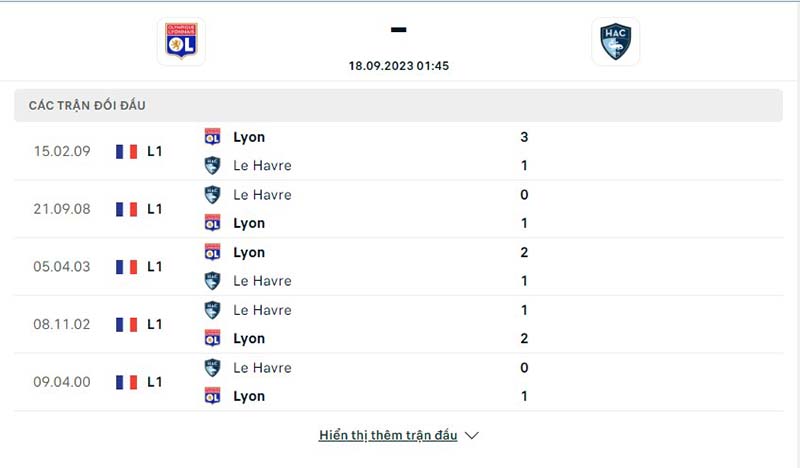Click the large Olympique Lyonnais crest in header
Viewport: 800px width, 468px height.
[181, 41]
